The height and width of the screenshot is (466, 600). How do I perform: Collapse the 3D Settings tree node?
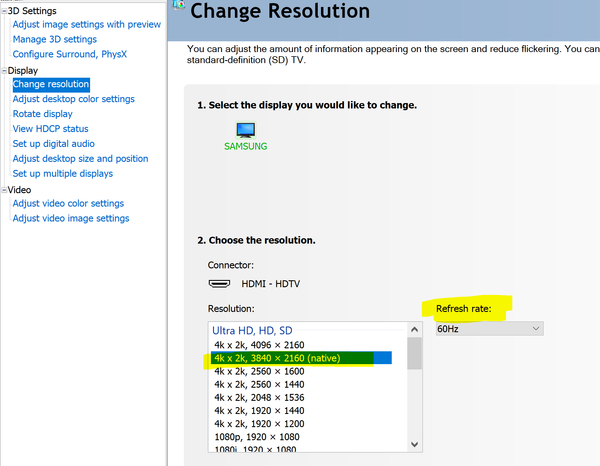click(4, 11)
